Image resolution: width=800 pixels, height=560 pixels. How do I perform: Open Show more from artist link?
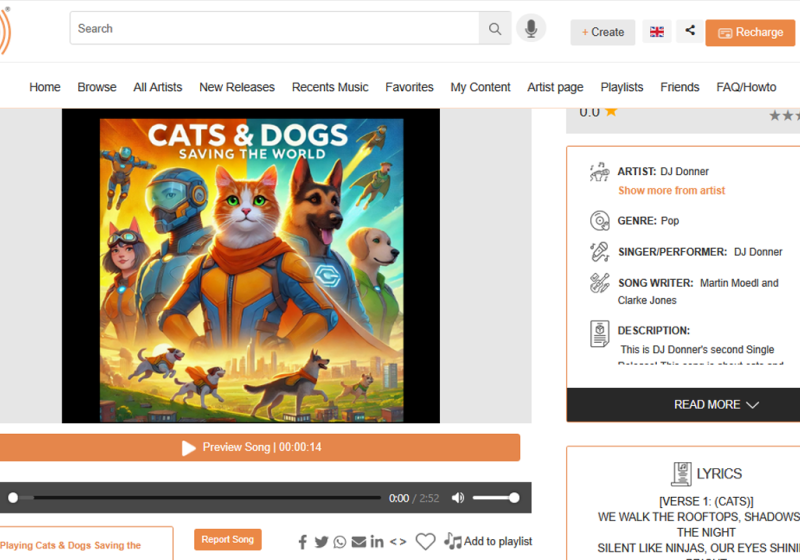pyautogui.click(x=671, y=190)
